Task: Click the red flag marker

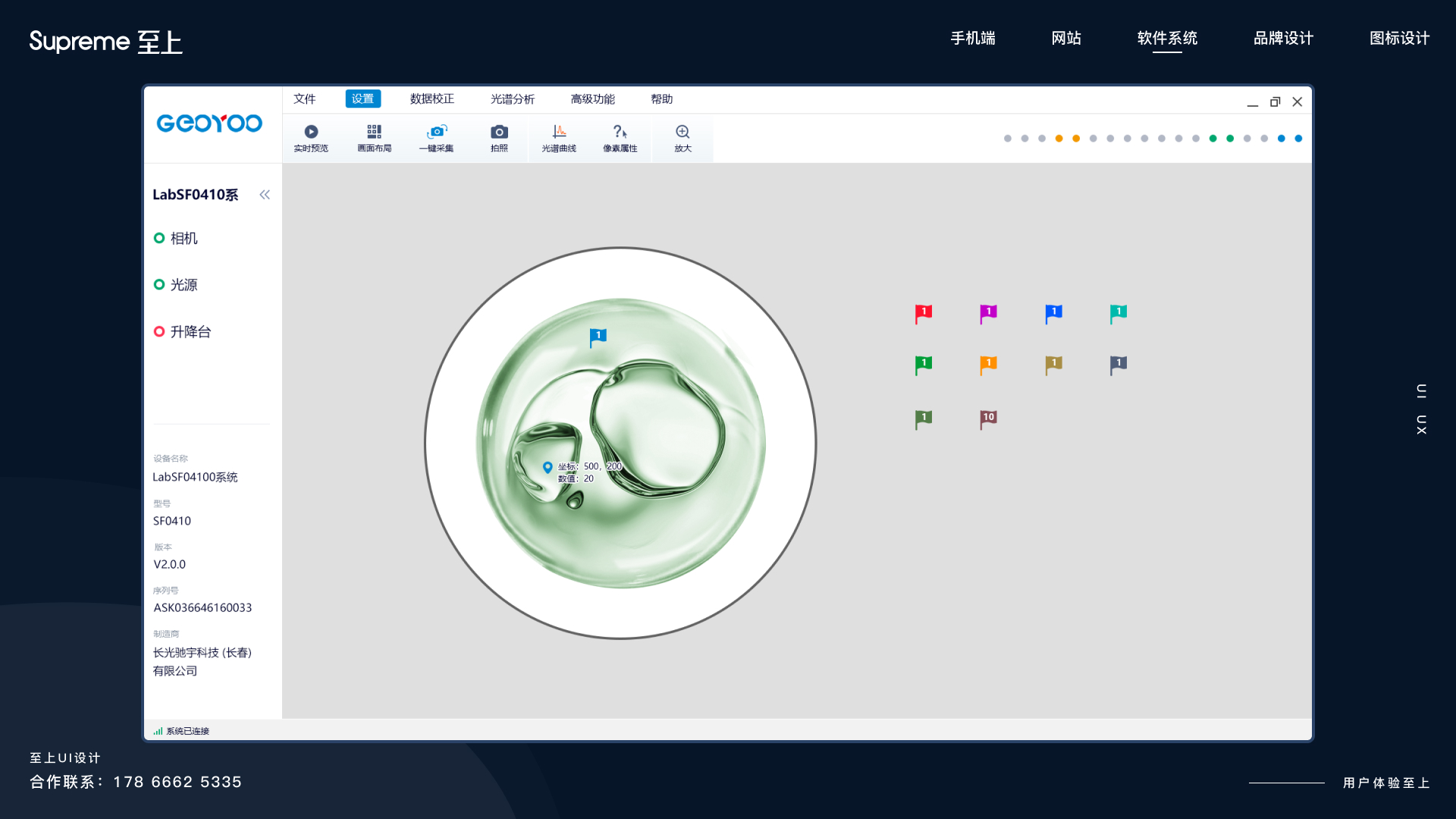Action: tap(923, 313)
